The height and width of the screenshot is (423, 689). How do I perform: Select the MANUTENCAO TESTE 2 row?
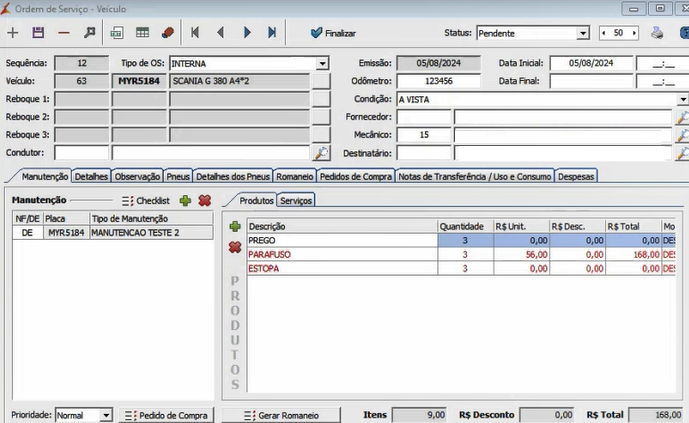[113, 233]
